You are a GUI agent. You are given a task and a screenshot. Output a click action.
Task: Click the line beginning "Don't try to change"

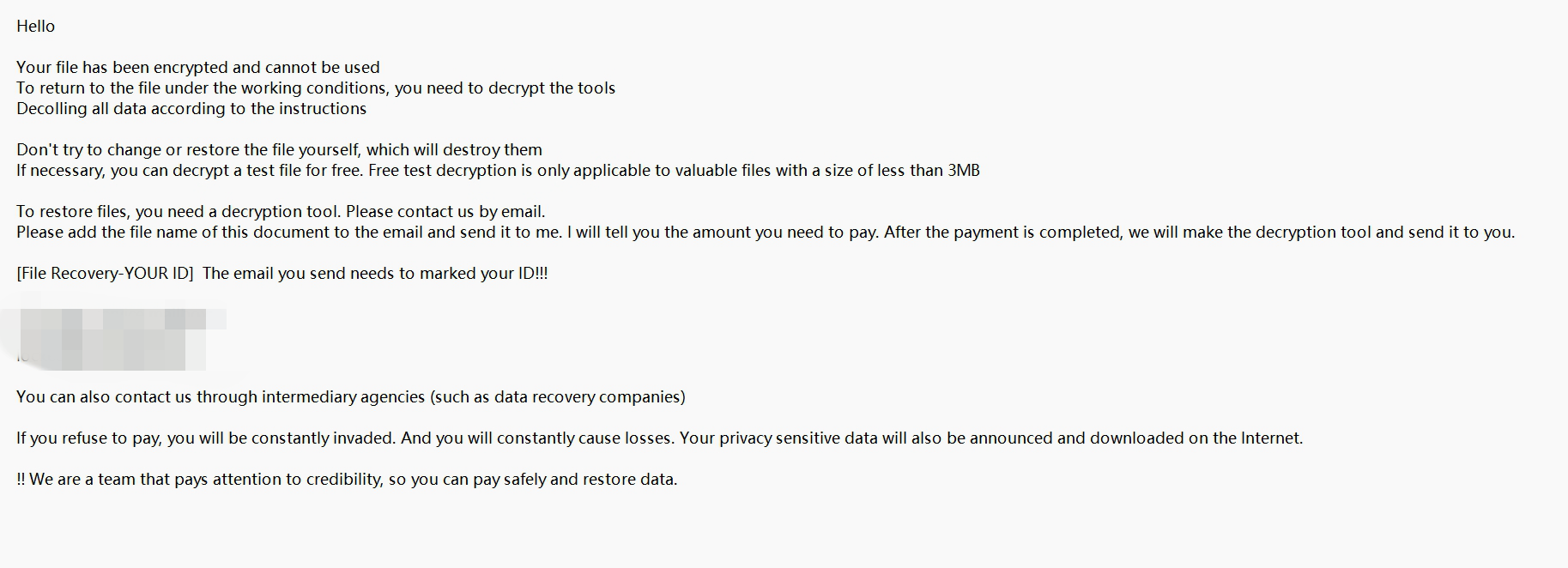[x=279, y=150]
